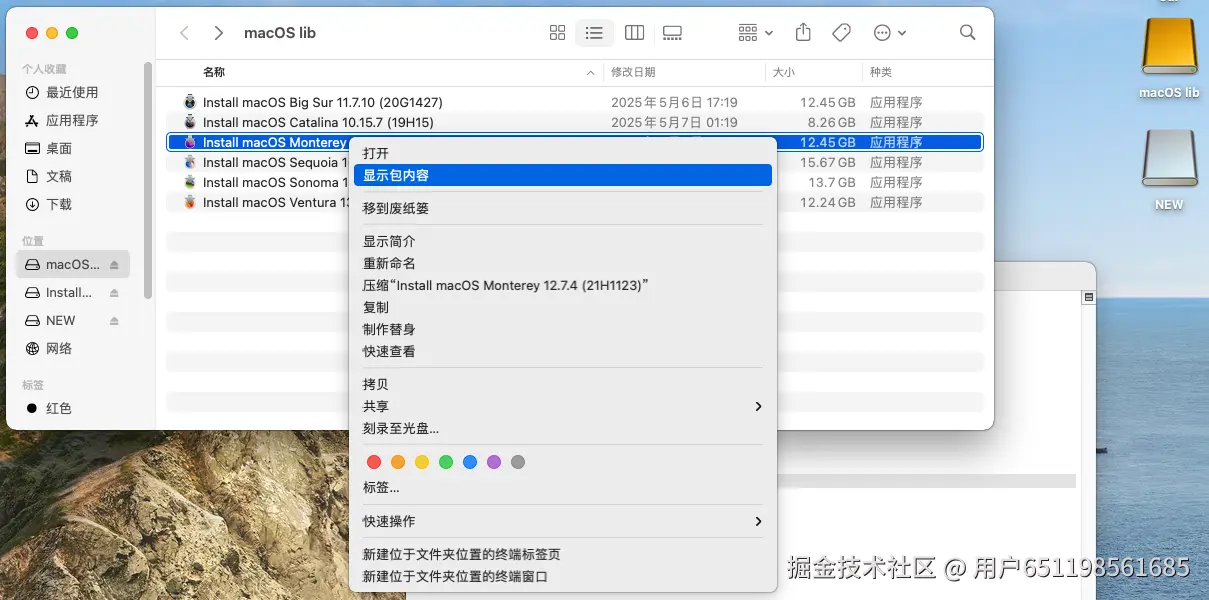Apply the blue tag color dot
The image size is (1209, 600).
point(470,462)
